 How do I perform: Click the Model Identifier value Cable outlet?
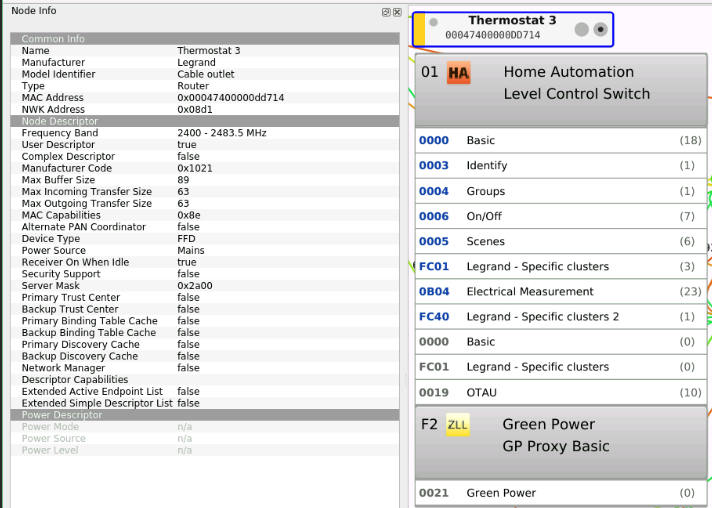point(206,74)
